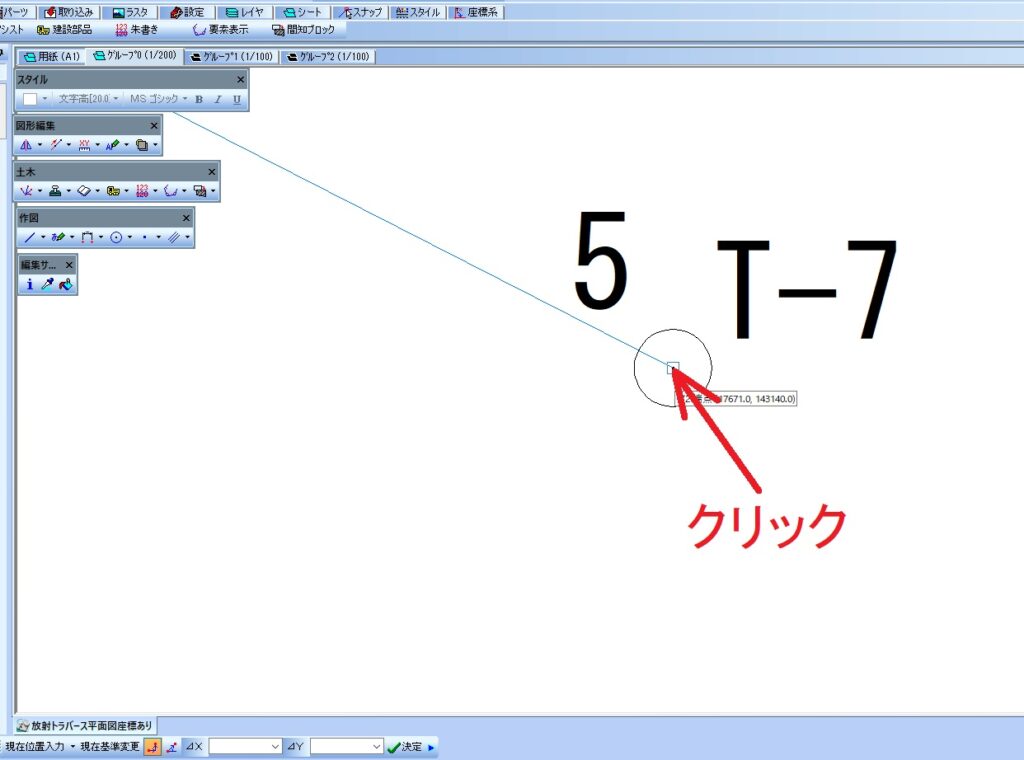Viewport: 1024px width, 760px height.
Task: Click the 決定 confirm button
Action: click(405, 747)
